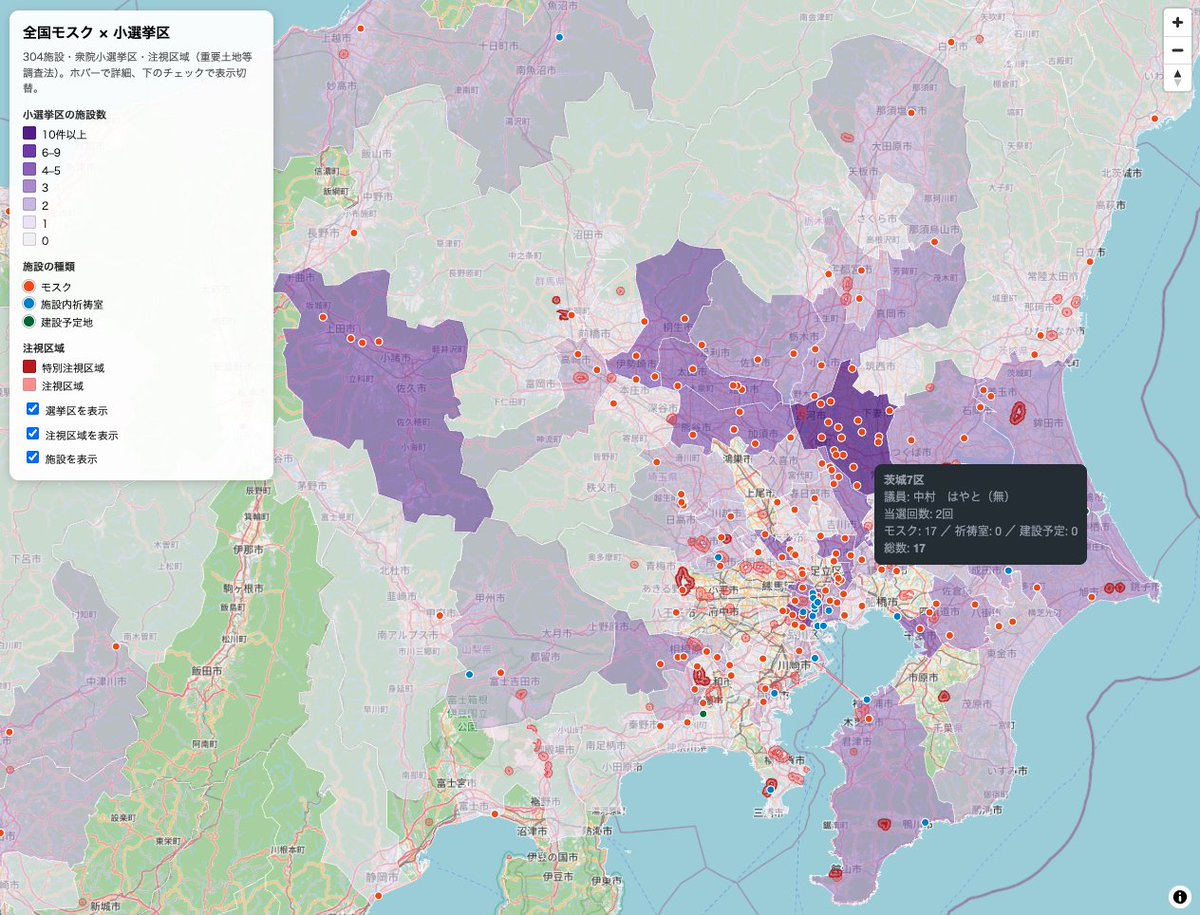Viewport: 1200px width, 915px height.
Task: Click the 4–5 legend color swatch
Action: tap(30, 169)
